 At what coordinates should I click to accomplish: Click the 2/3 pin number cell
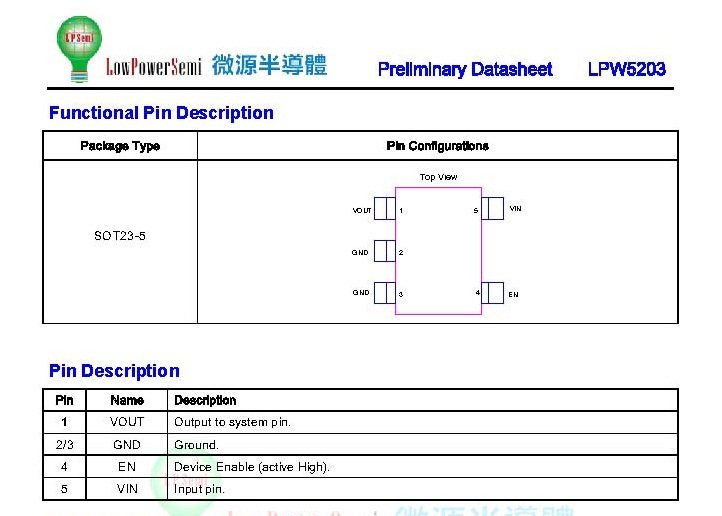[x=64, y=445]
